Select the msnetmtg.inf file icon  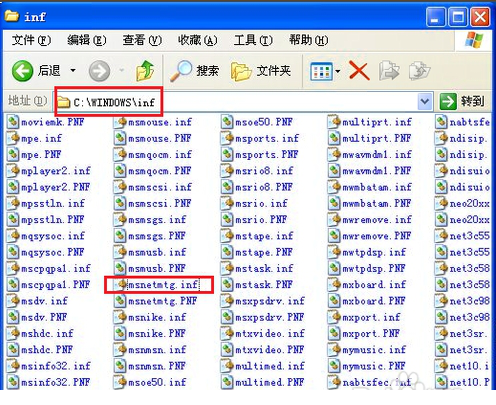point(120,285)
